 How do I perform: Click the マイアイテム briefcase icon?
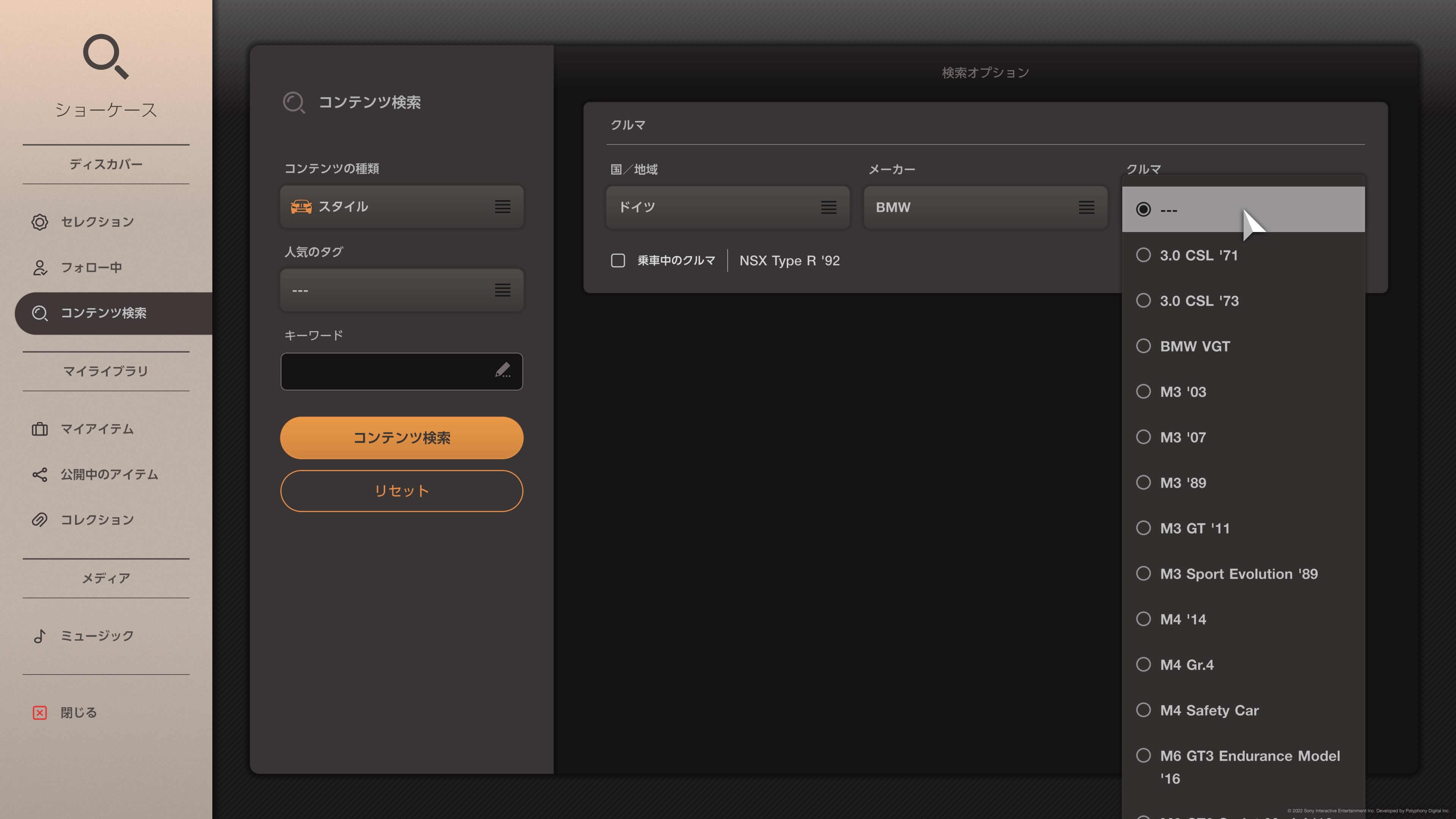point(39,429)
